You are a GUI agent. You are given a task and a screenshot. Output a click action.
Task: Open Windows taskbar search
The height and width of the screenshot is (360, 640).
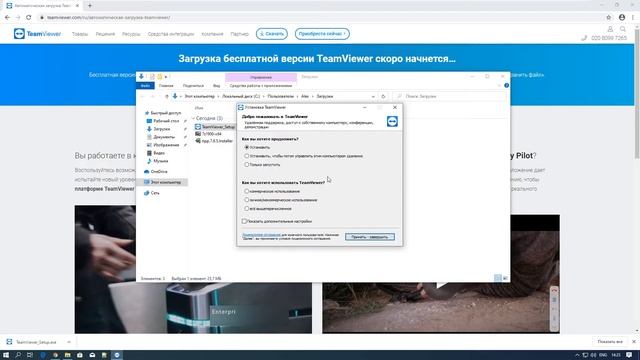(x=18, y=355)
